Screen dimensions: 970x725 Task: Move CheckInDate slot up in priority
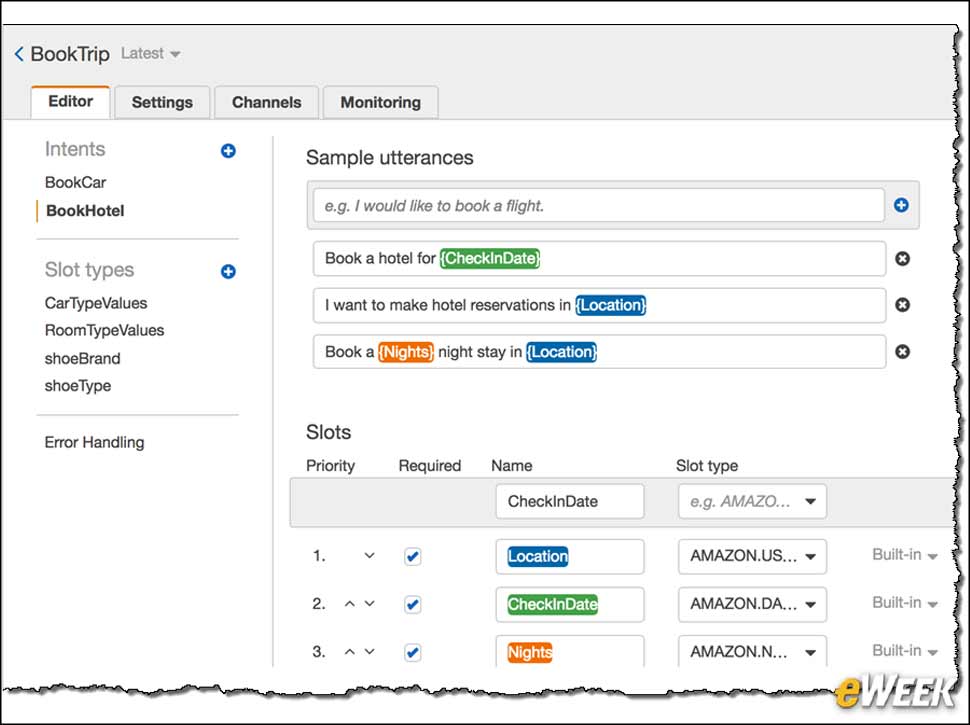(350, 604)
